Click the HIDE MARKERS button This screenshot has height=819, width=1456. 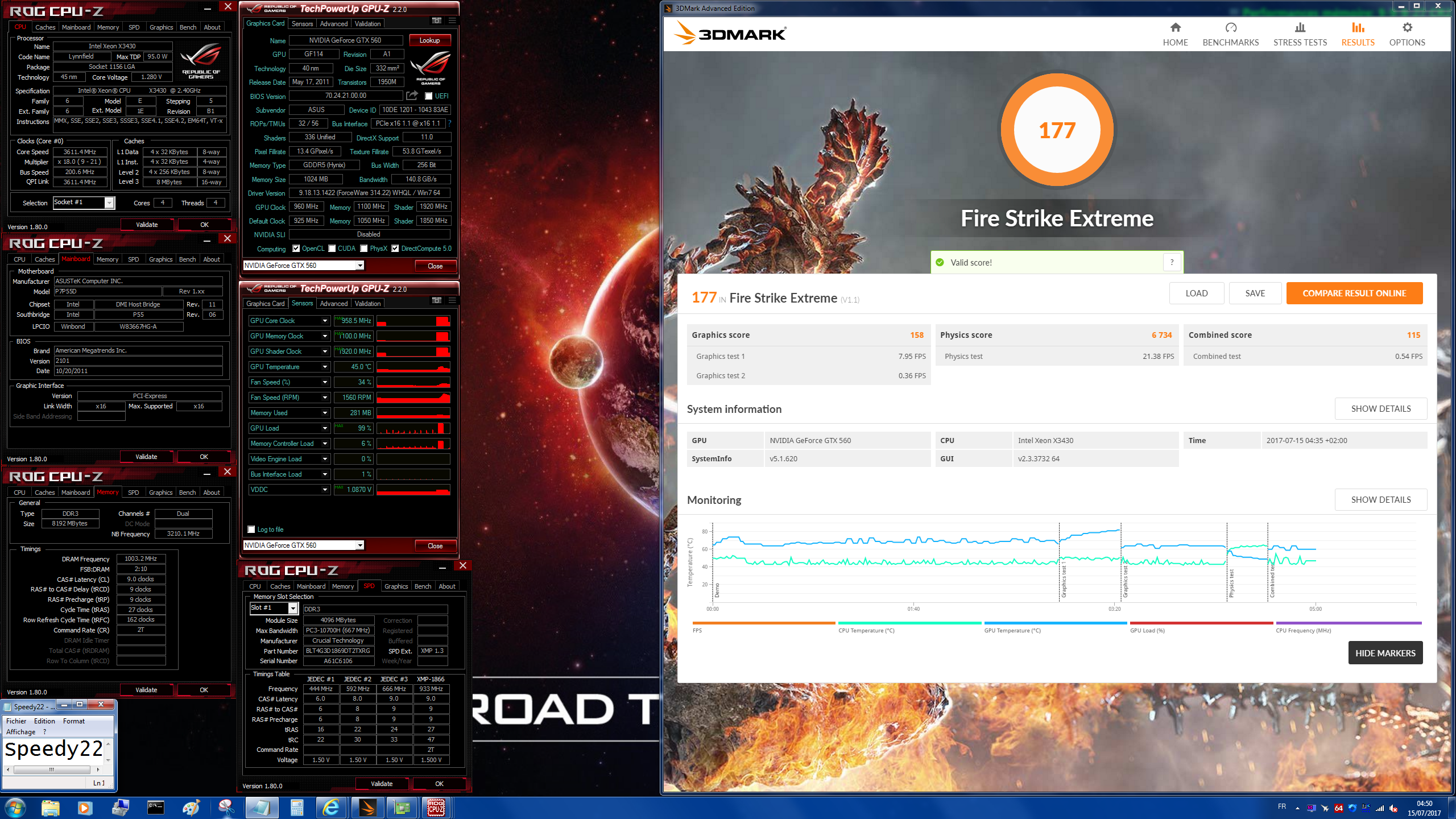(x=1385, y=653)
